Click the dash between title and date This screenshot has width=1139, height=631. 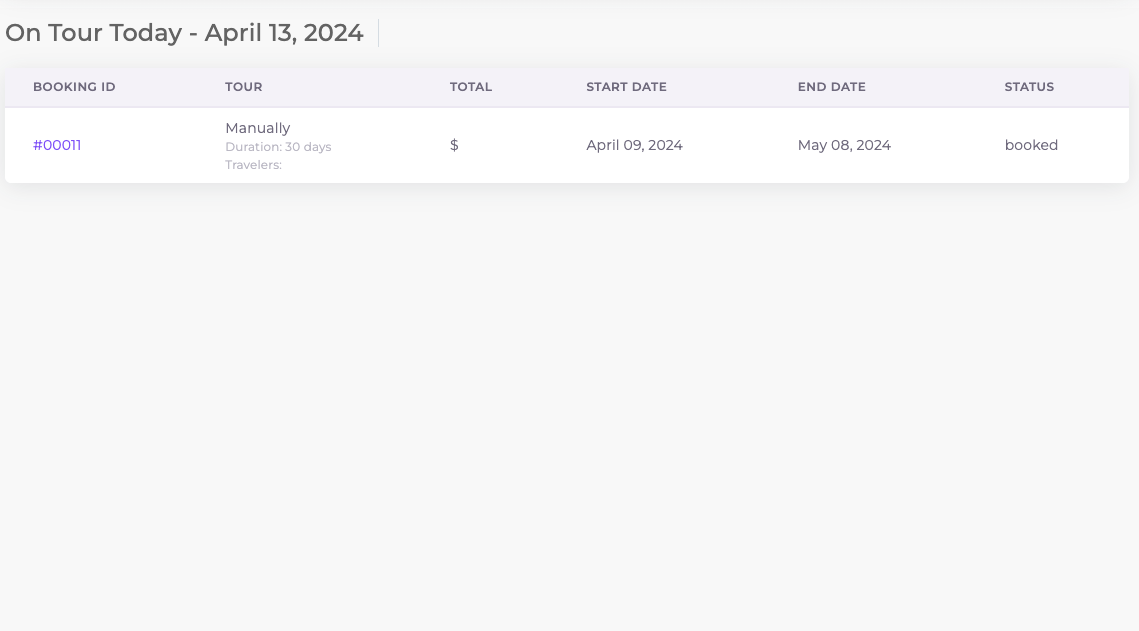click(193, 34)
